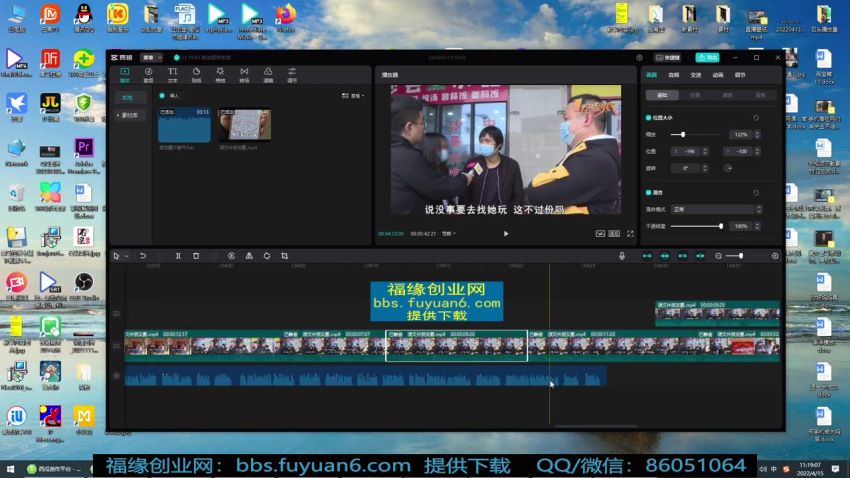Image resolution: width=850 pixels, height=478 pixels.
Task: Open the 贴纸 (Stickers) icon
Action: 196,75
